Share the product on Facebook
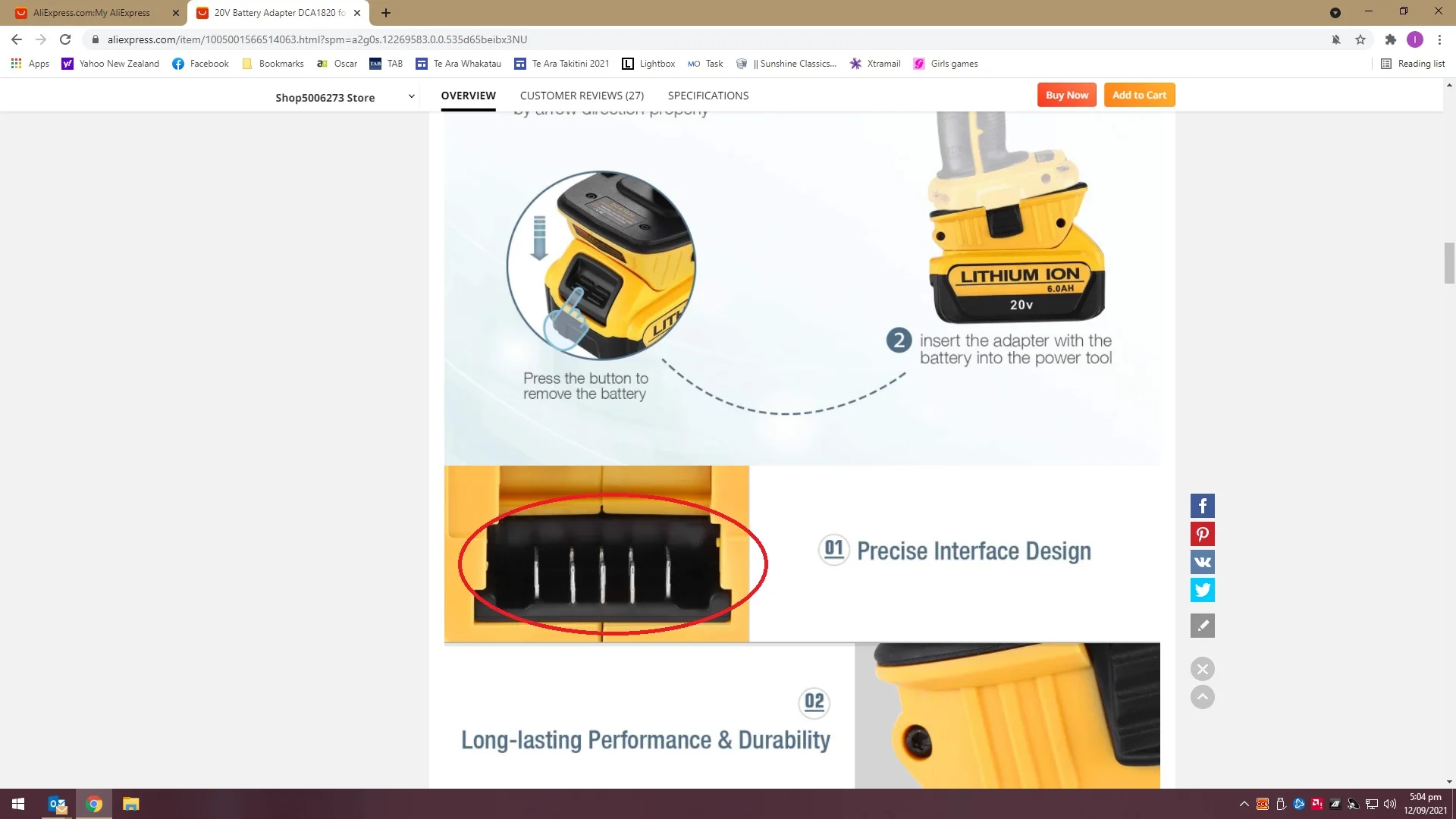 (1202, 506)
